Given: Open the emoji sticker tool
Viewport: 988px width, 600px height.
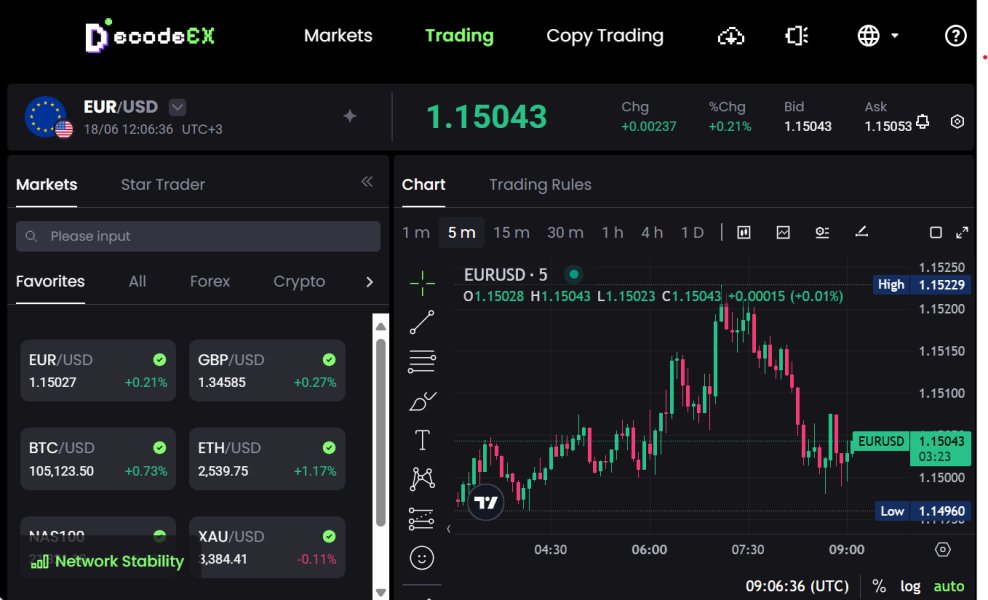Looking at the screenshot, I should (422, 557).
